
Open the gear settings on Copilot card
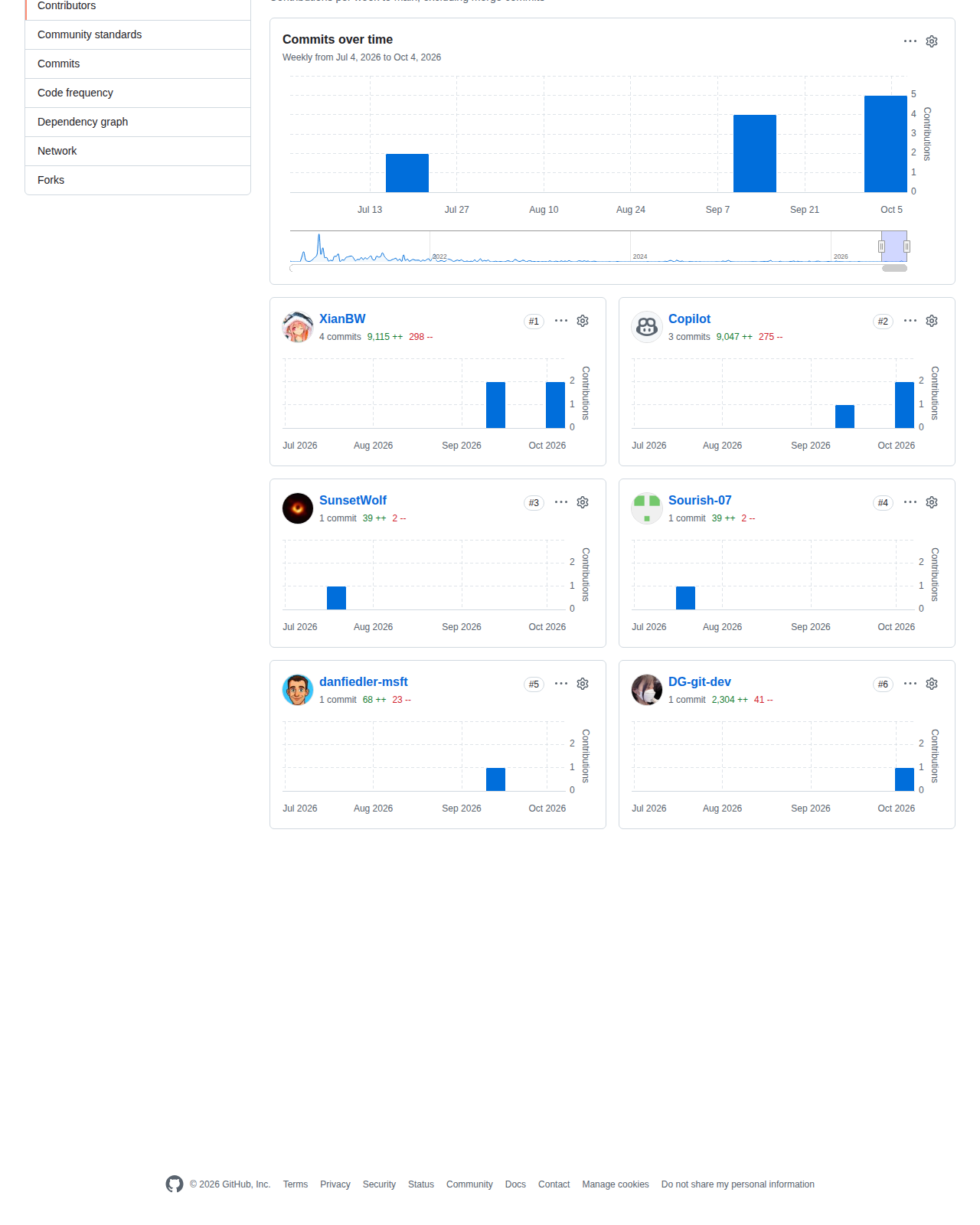point(932,321)
